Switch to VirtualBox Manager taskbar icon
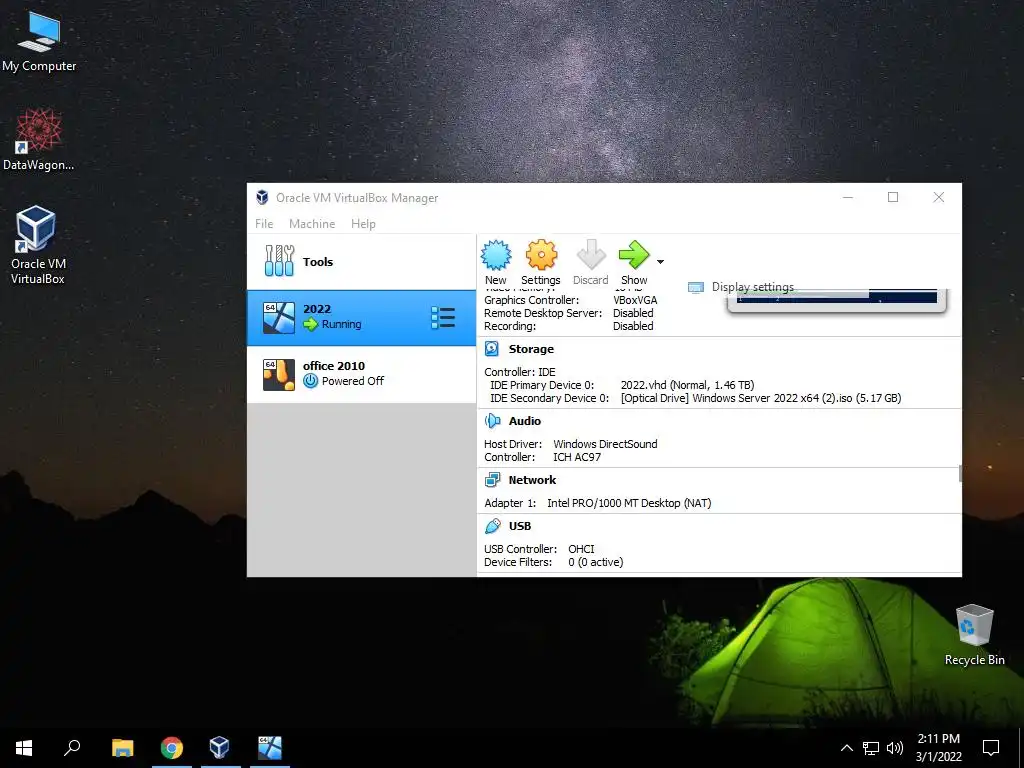This screenshot has width=1024, height=768. [x=219, y=748]
